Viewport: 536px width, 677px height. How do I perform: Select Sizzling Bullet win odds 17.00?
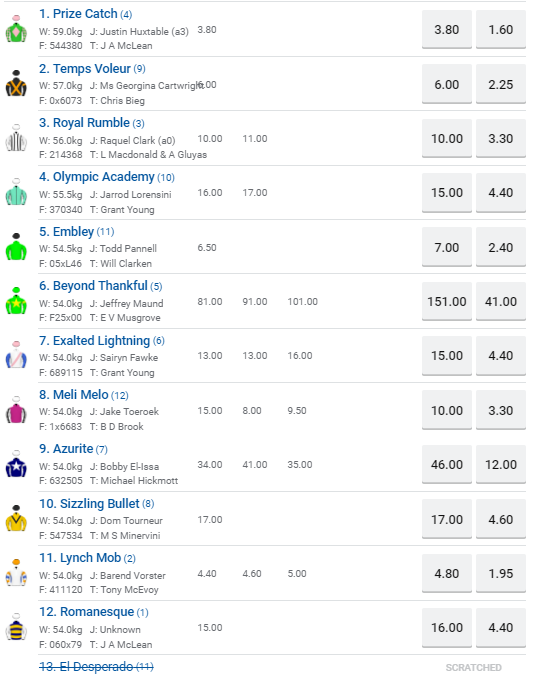click(x=447, y=519)
